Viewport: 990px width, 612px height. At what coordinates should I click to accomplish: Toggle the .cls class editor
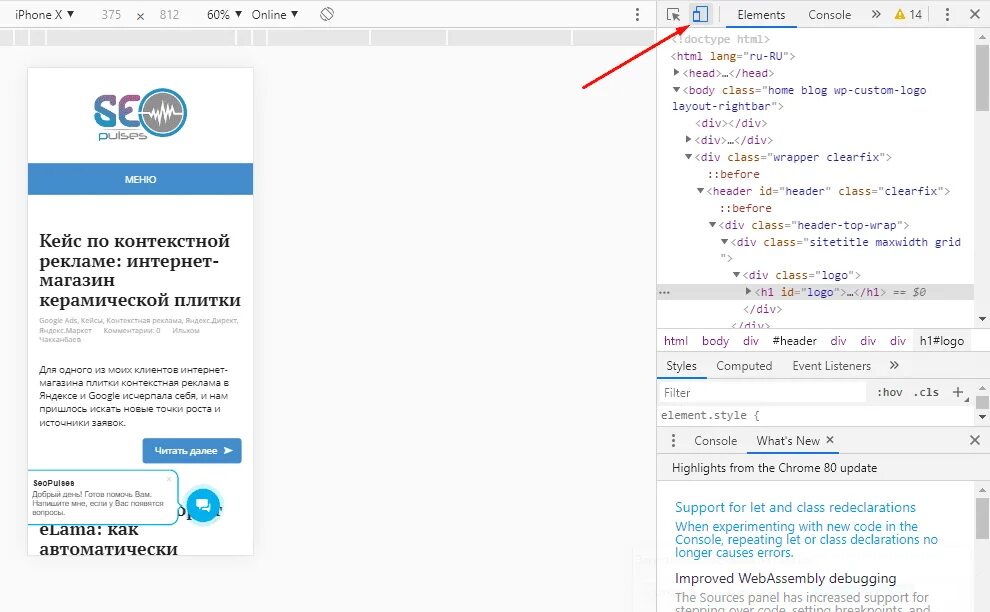pyautogui.click(x=926, y=392)
